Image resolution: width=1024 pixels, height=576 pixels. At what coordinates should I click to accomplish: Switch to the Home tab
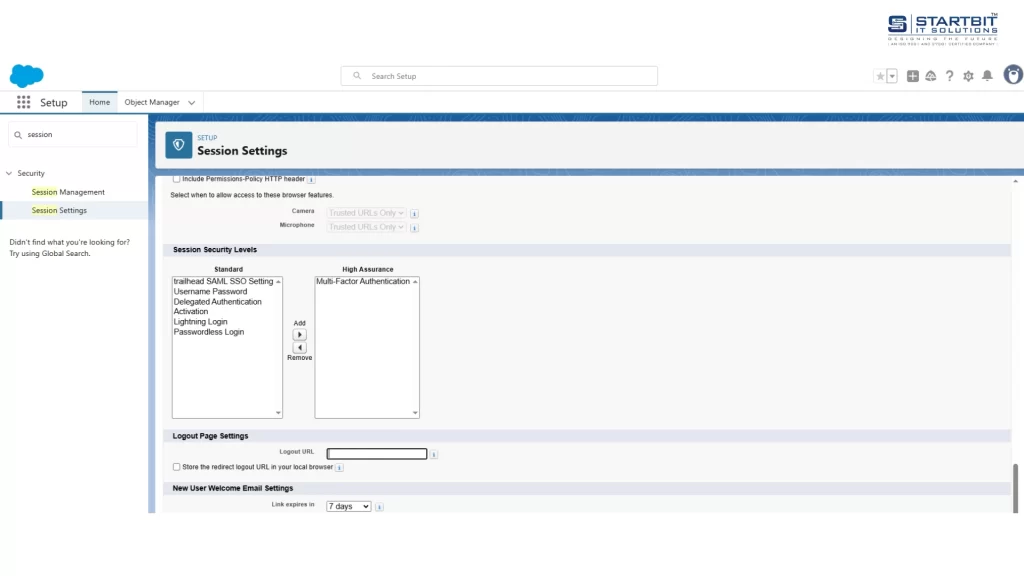point(99,102)
